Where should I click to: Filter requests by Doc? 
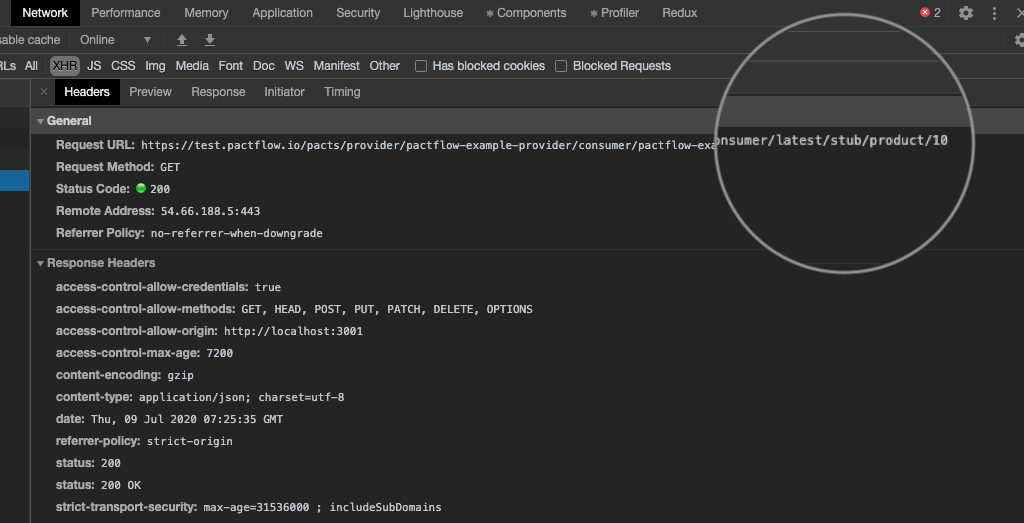pyautogui.click(x=264, y=66)
